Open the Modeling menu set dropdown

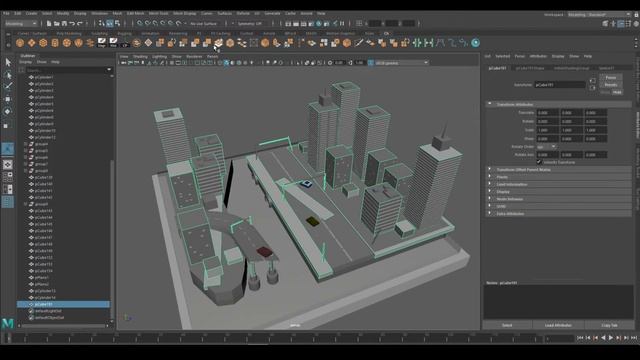tap(21, 24)
